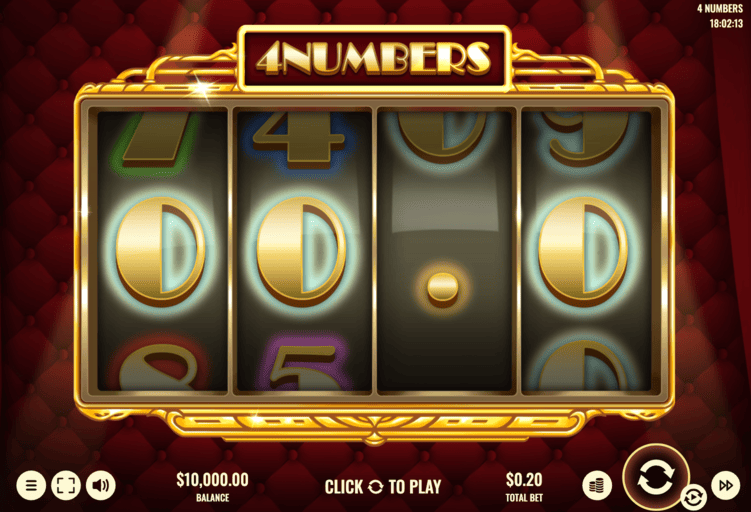Click the 4 NUMBERS game name label

pos(720,9)
